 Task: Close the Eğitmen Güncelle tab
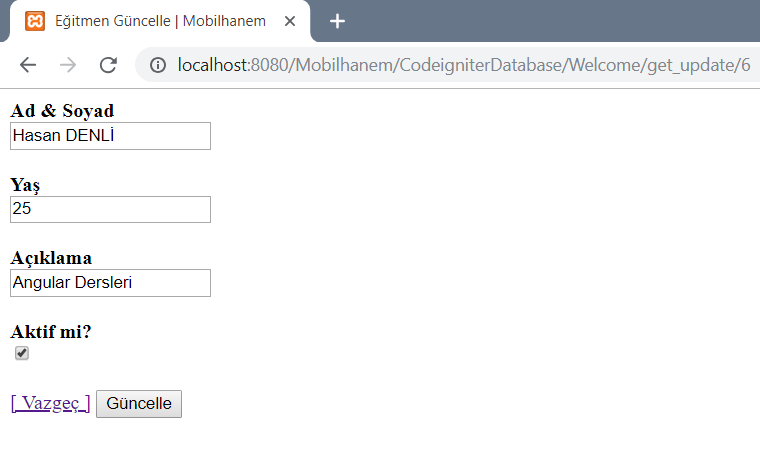pos(290,21)
